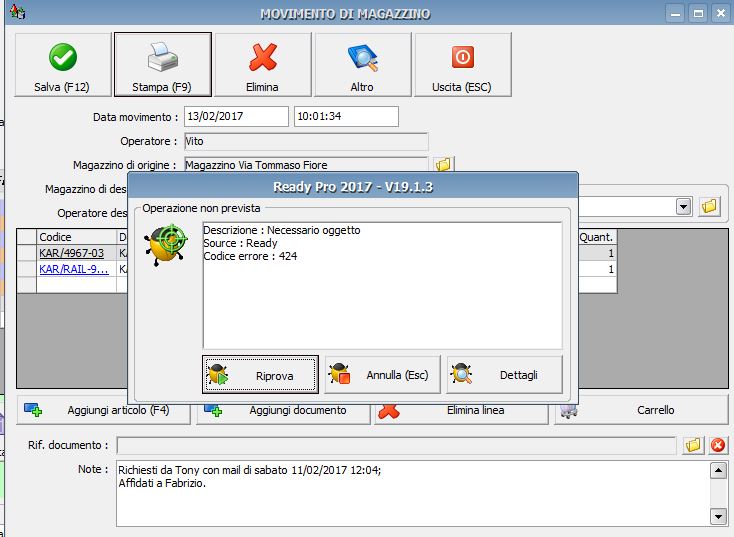The image size is (734, 537).
Task: Click the Note scrollbar up arrow
Action: click(x=718, y=470)
